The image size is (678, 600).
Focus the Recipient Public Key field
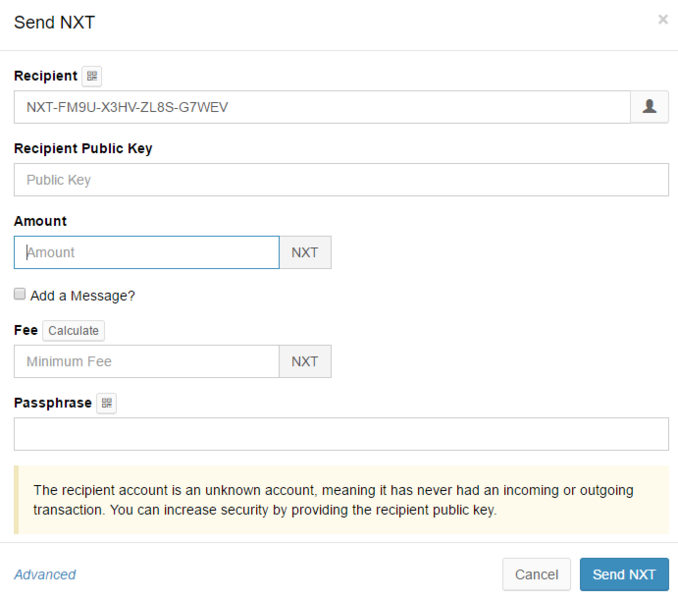[x=340, y=180]
